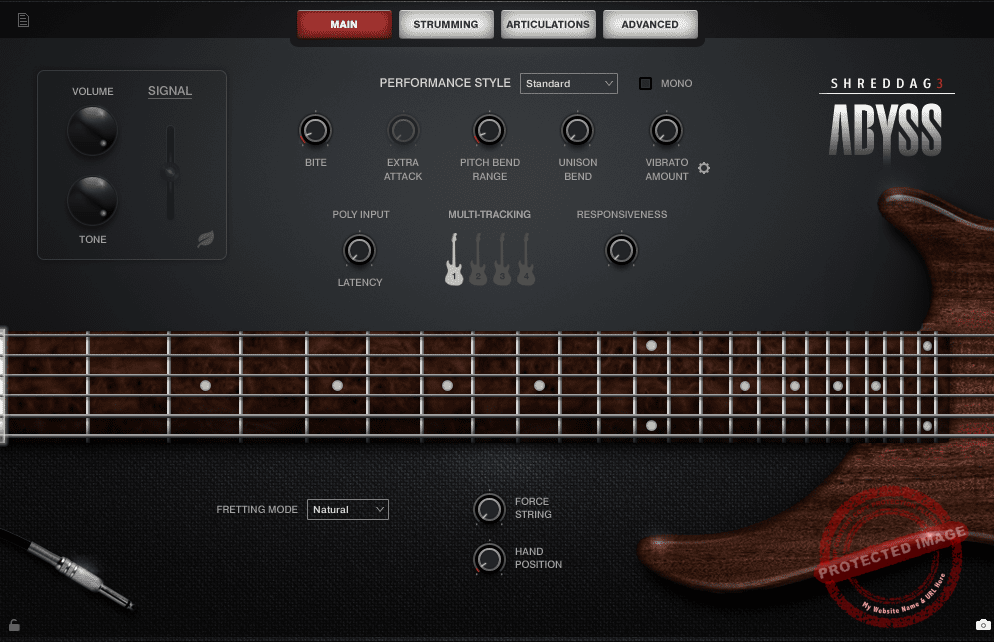Viewport: 994px width, 642px height.
Task: Click the Bite knob
Action: (x=315, y=131)
